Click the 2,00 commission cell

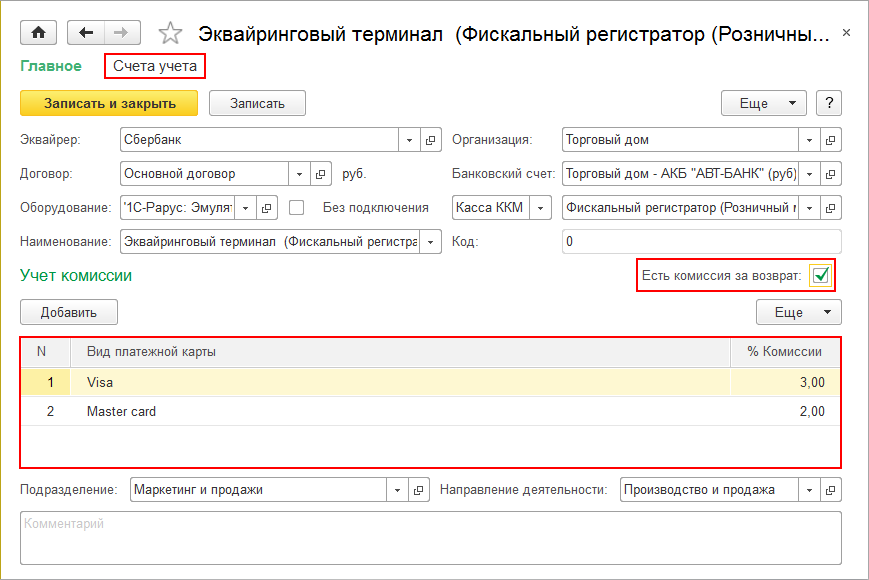785,412
